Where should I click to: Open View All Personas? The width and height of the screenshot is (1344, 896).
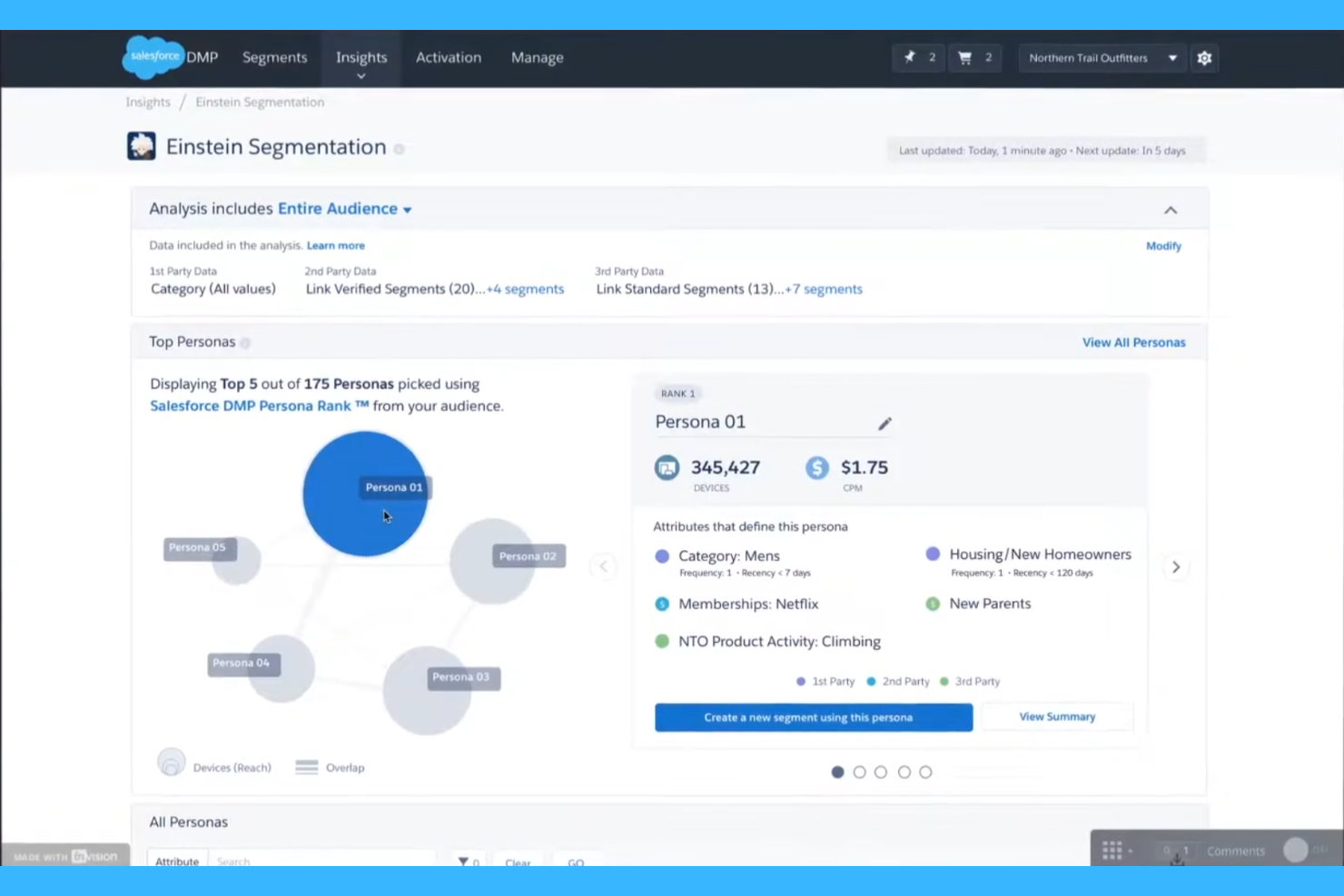(x=1133, y=342)
